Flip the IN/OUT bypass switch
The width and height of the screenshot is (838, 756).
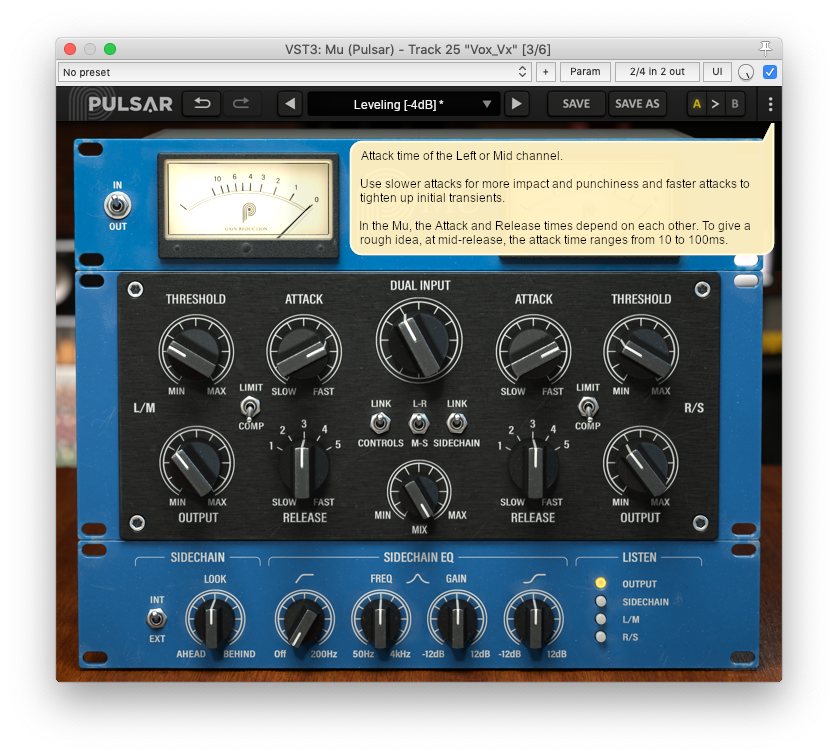[x=118, y=206]
